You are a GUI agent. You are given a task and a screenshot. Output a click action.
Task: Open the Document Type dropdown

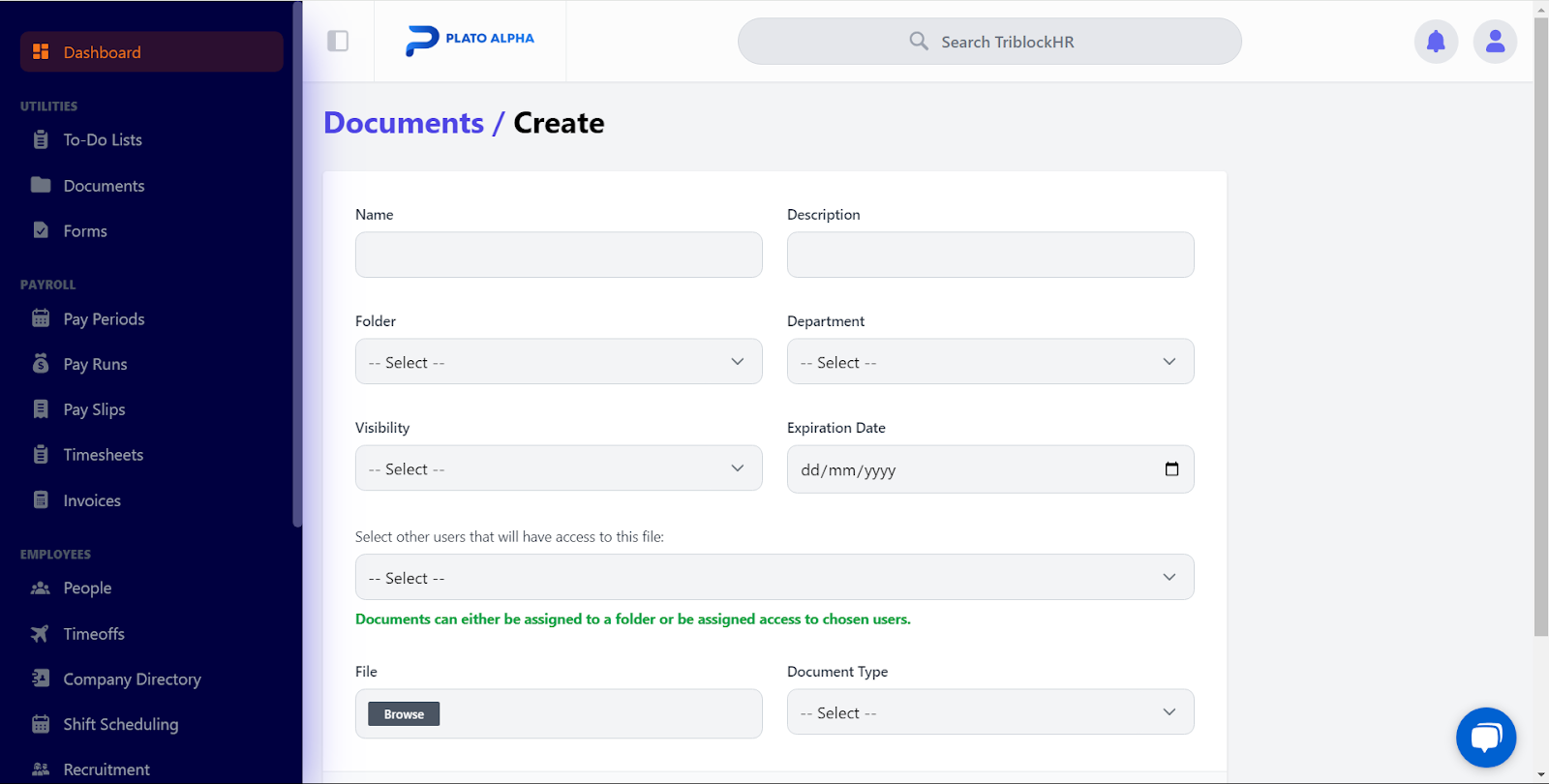(990, 711)
